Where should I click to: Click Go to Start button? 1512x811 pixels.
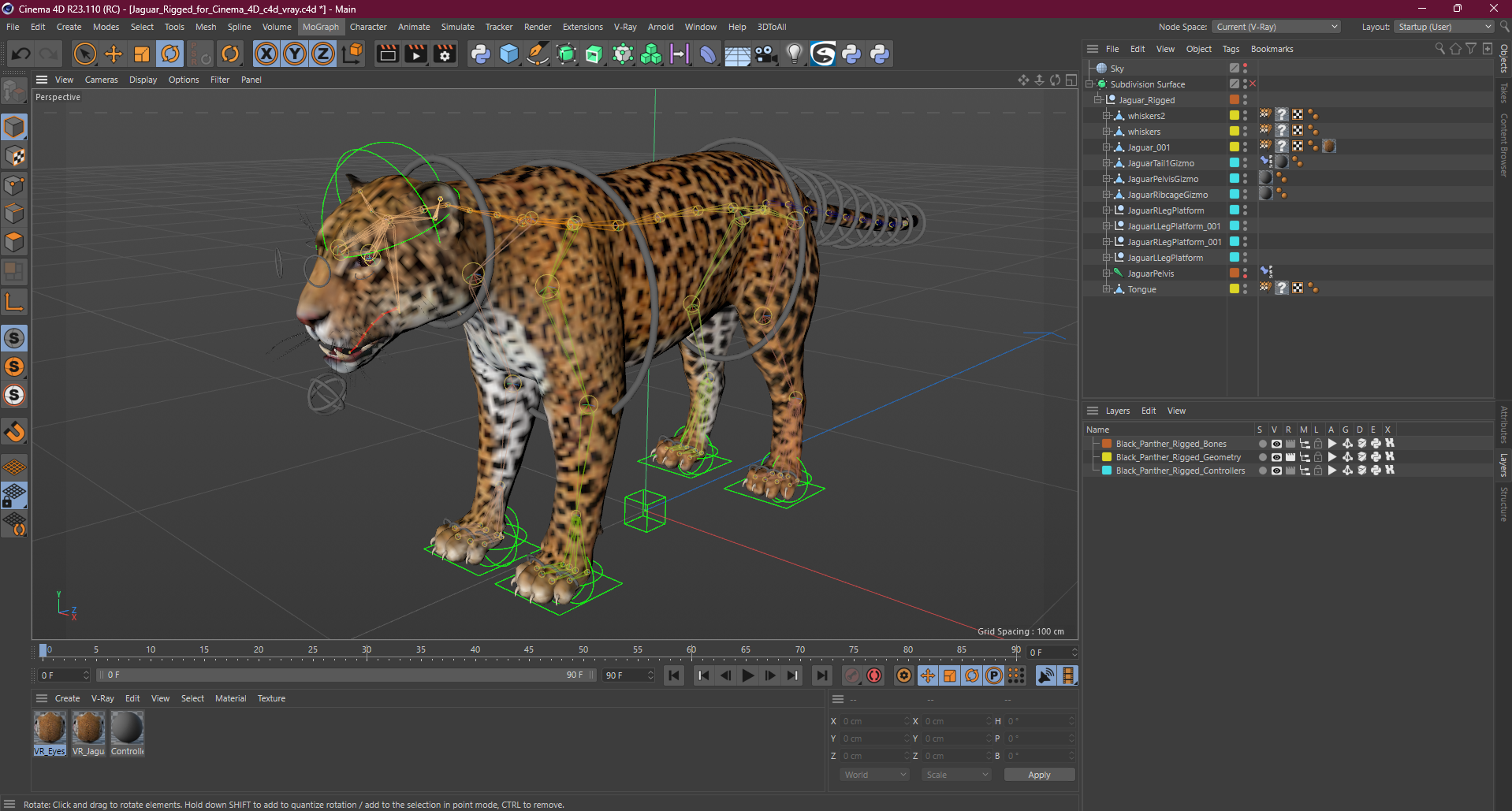[x=674, y=675]
